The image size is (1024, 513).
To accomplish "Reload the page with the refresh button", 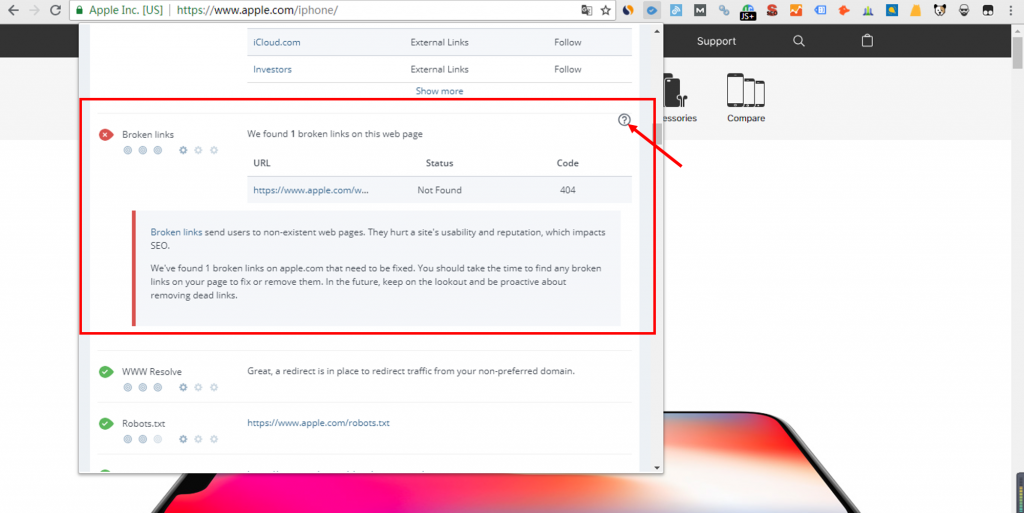I will 56,11.
